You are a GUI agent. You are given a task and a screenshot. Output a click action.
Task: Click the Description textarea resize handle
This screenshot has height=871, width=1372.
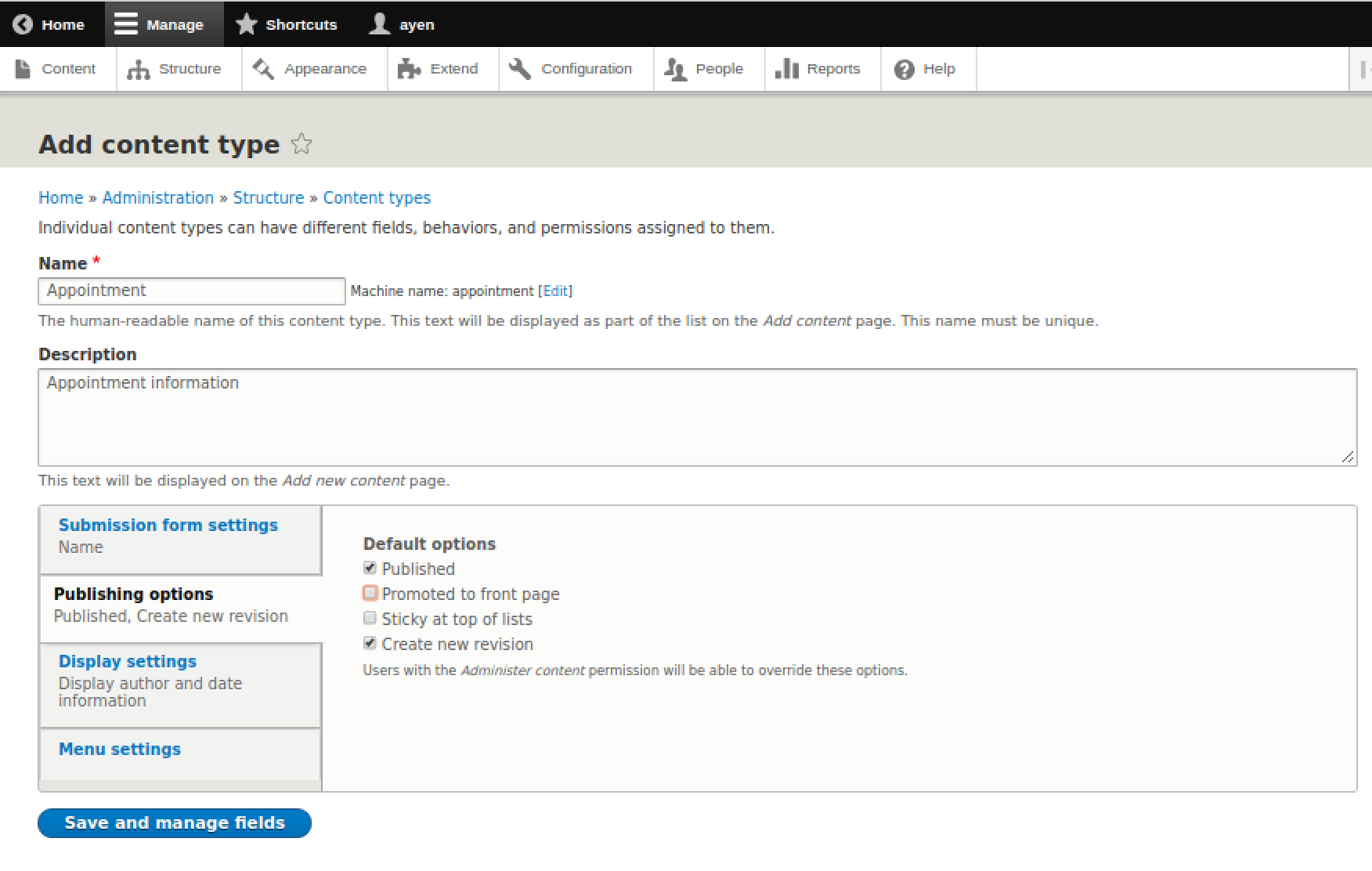[x=1348, y=457]
